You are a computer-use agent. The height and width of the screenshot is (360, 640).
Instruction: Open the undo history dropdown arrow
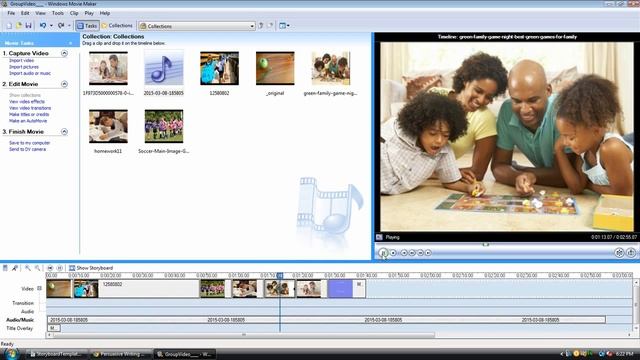(51, 26)
